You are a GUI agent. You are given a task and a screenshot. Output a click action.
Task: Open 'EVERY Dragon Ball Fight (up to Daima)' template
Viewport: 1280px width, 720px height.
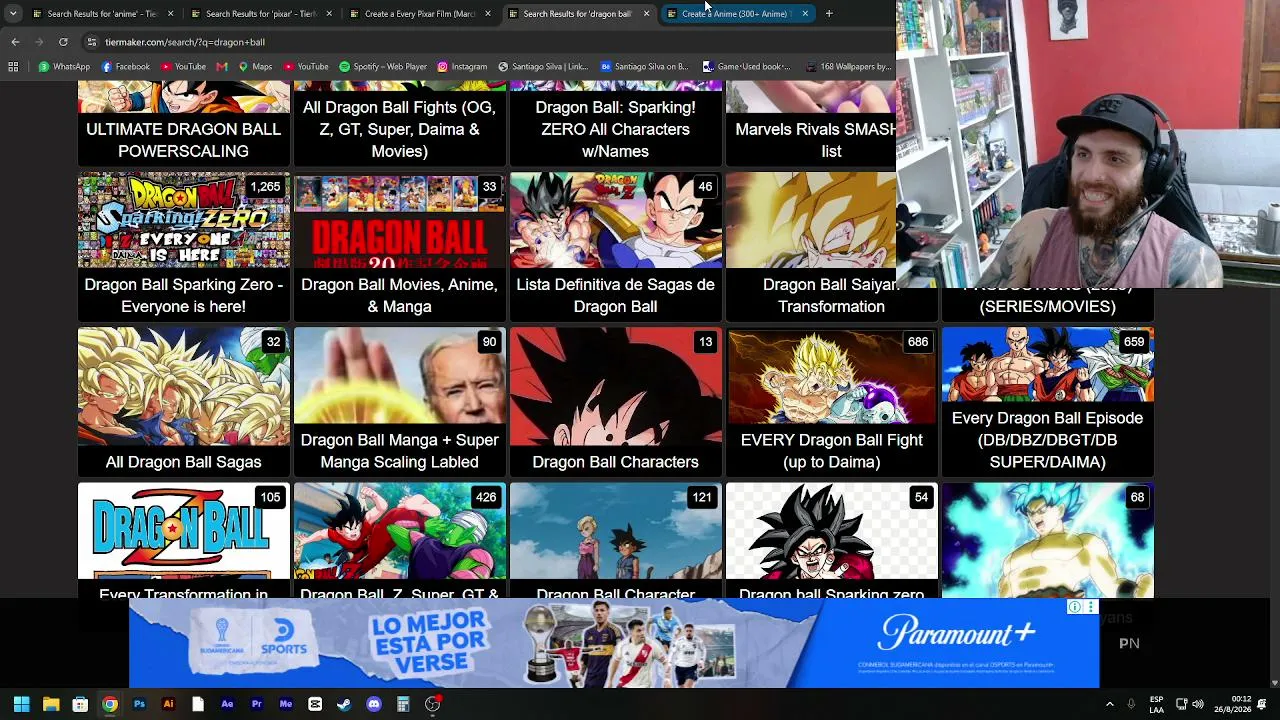(832, 402)
